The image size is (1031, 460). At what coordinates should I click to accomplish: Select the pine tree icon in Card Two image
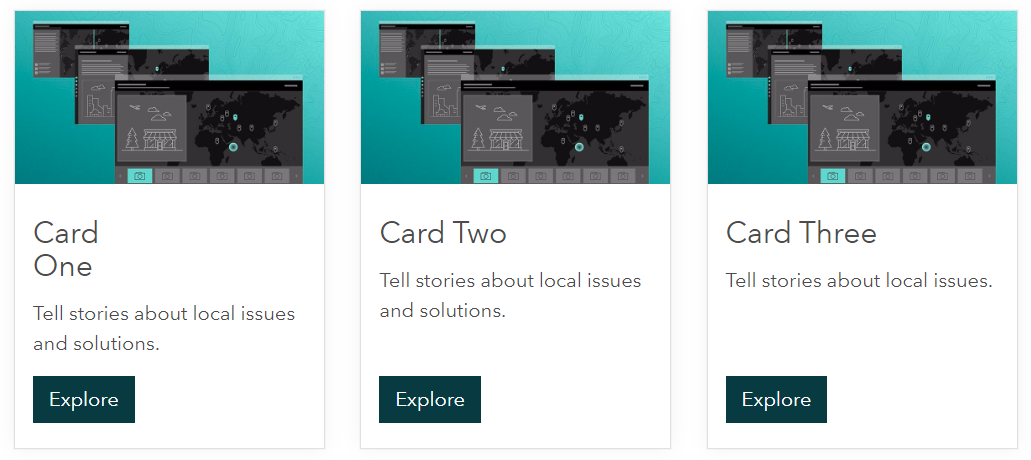[x=478, y=139]
